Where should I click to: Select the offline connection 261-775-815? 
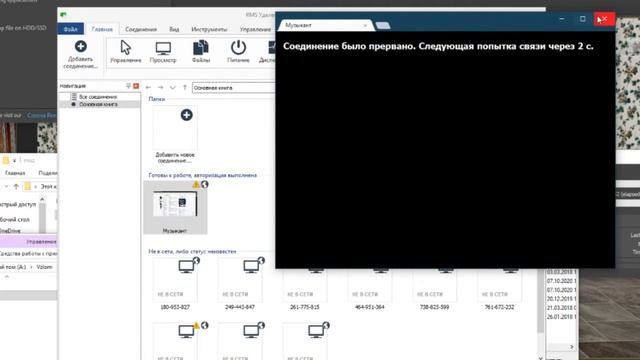[x=305, y=288]
